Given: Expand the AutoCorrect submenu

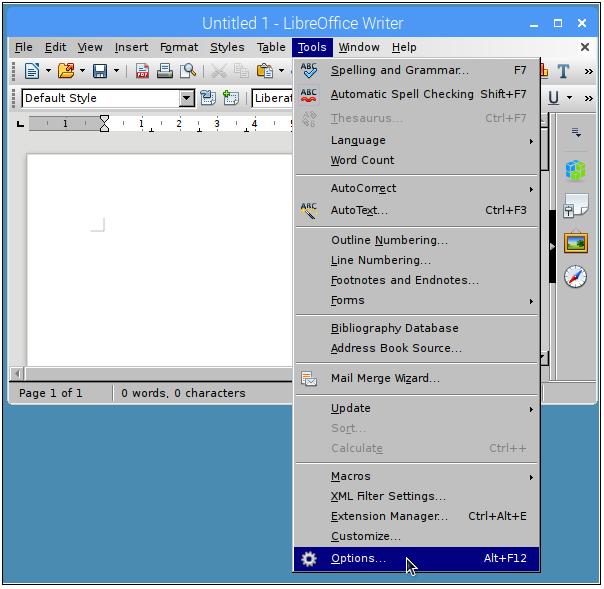Looking at the screenshot, I should pos(416,188).
